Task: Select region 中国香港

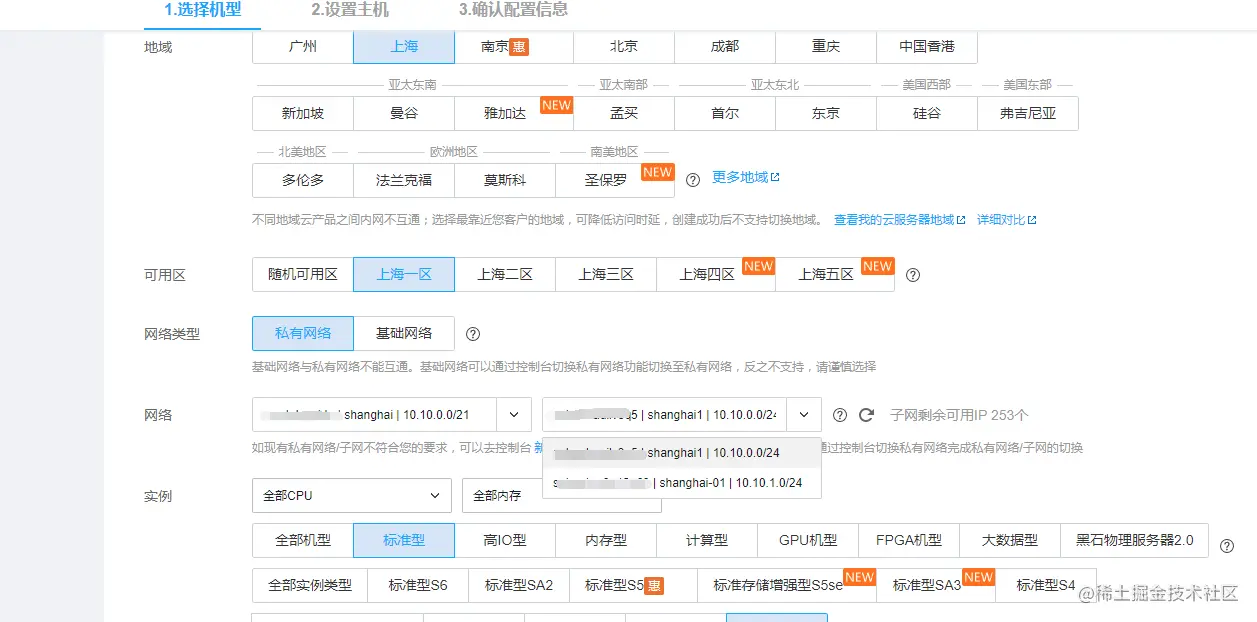Action: point(927,46)
